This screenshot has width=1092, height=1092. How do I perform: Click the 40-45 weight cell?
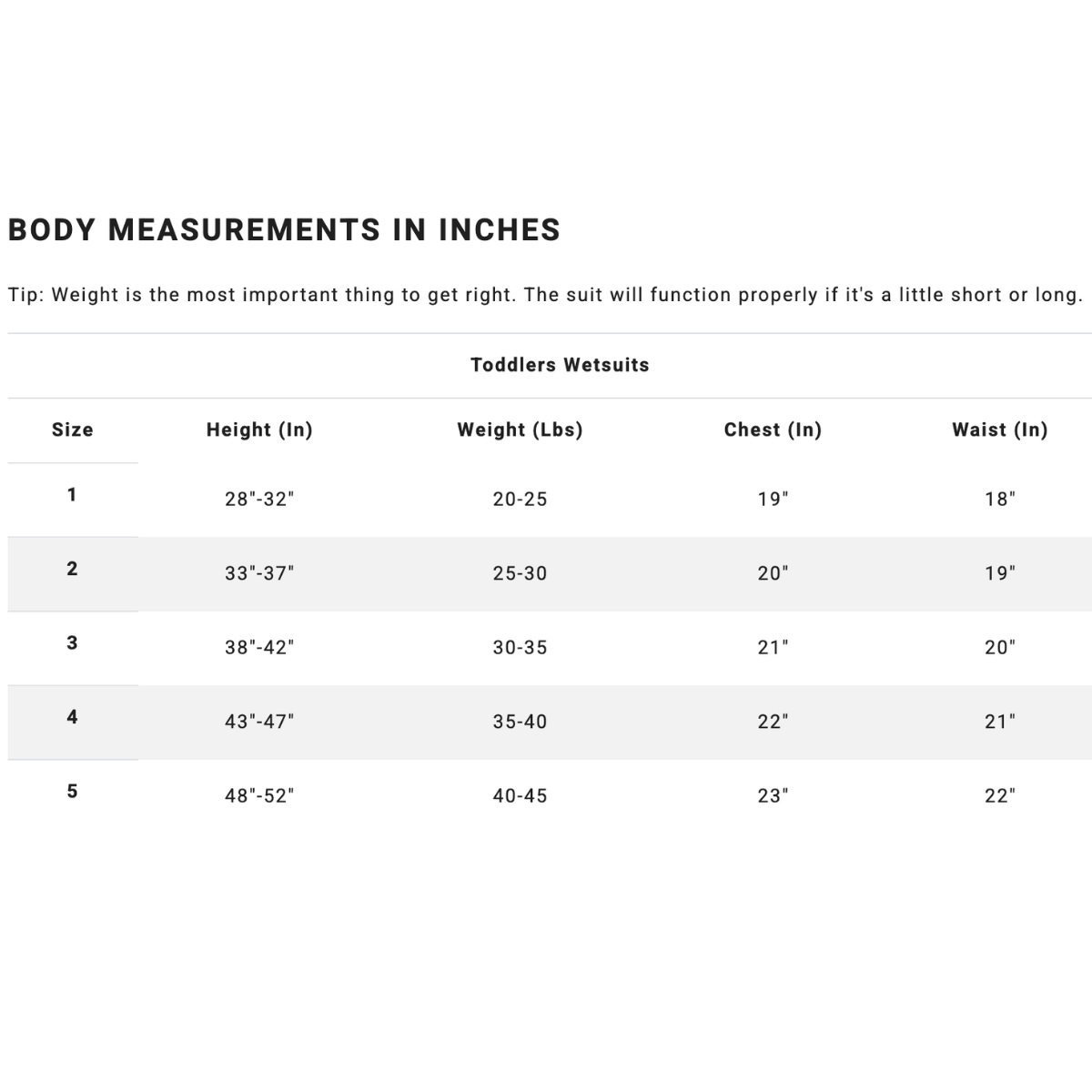tap(520, 795)
